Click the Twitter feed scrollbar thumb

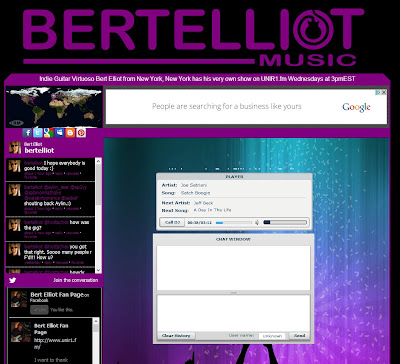pos(98,185)
